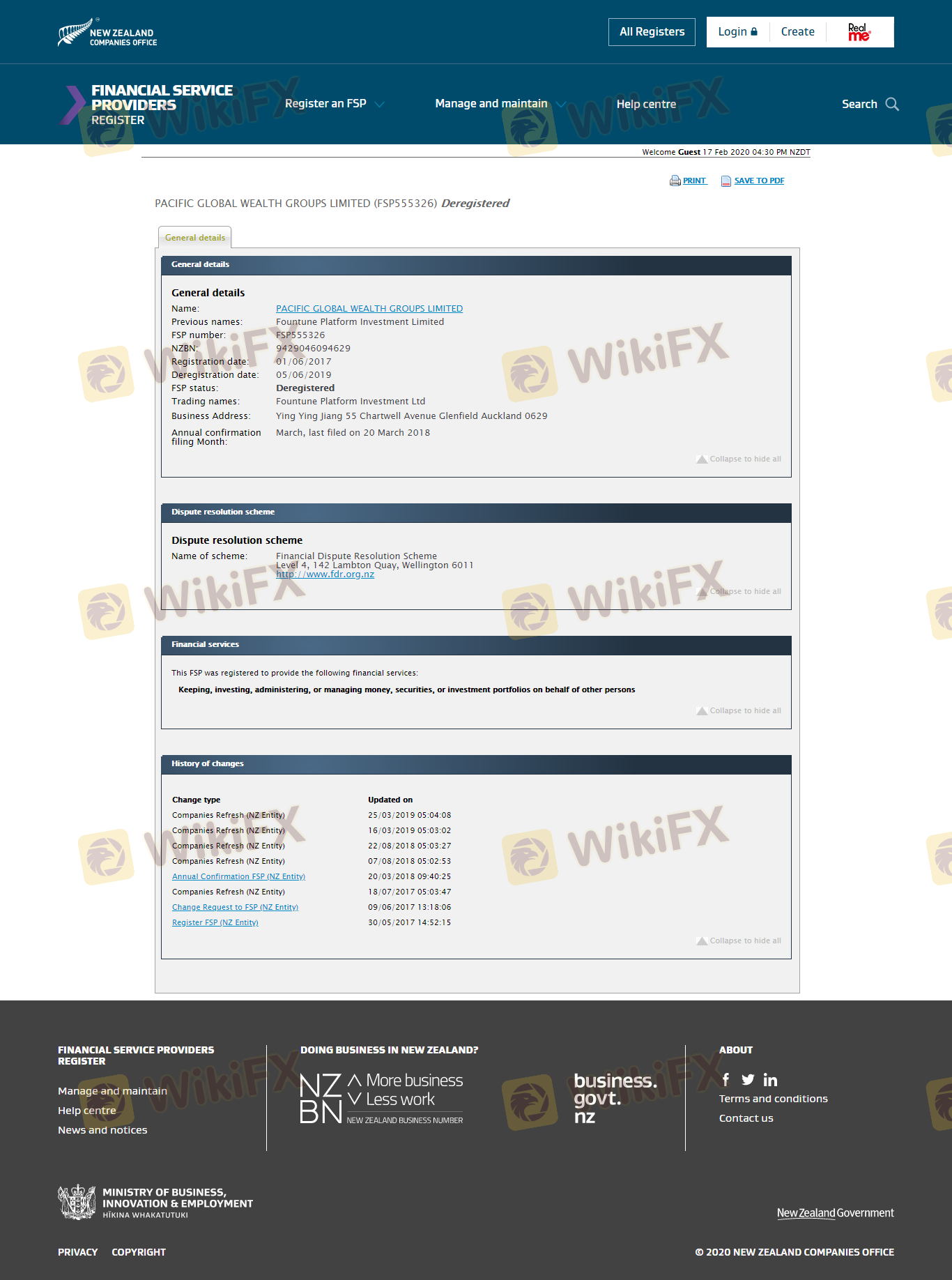Click the Login button
The width and height of the screenshot is (952, 1280).
coord(737,32)
